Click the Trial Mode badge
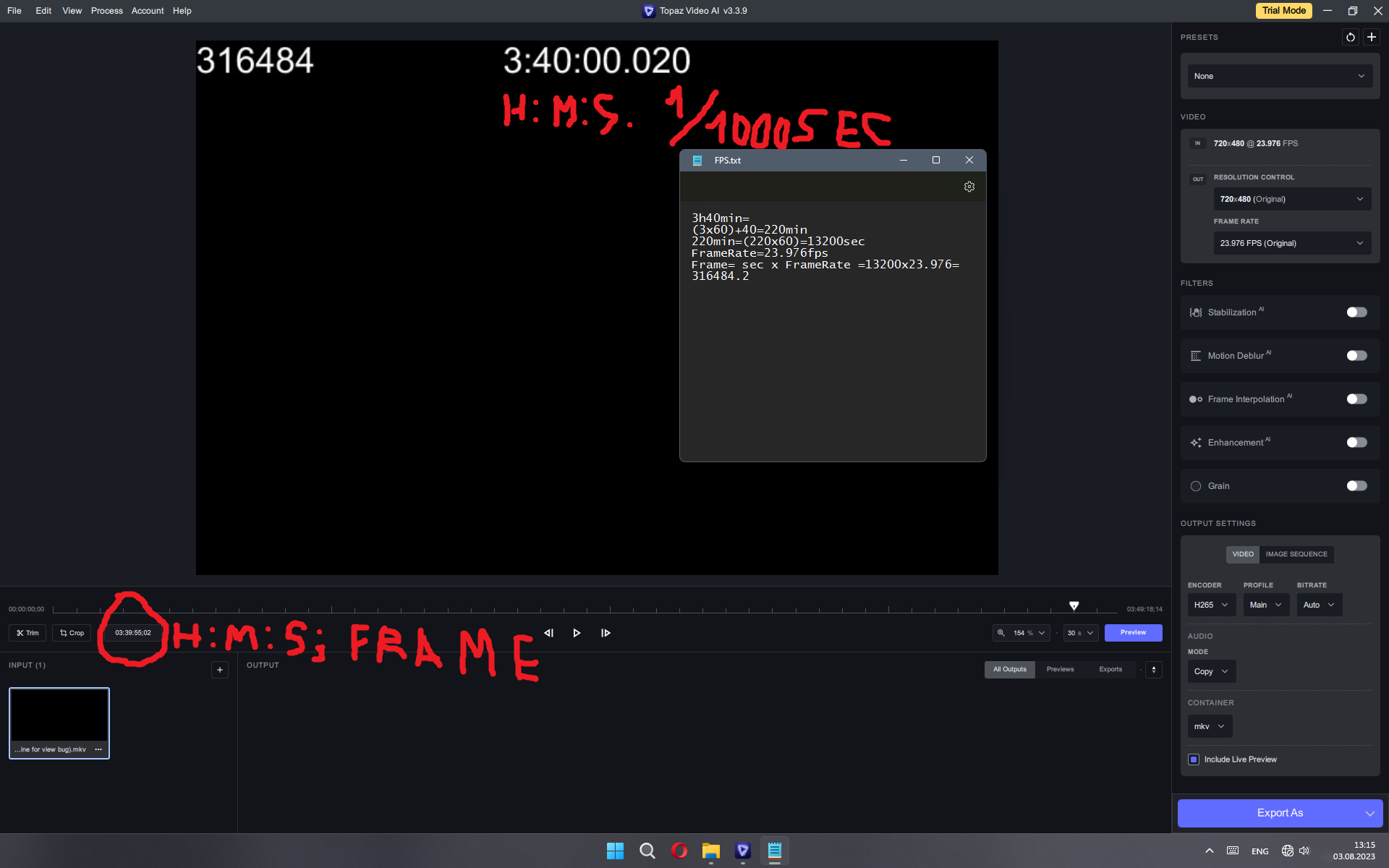Screen dimensions: 1389x868 (1284, 11)
